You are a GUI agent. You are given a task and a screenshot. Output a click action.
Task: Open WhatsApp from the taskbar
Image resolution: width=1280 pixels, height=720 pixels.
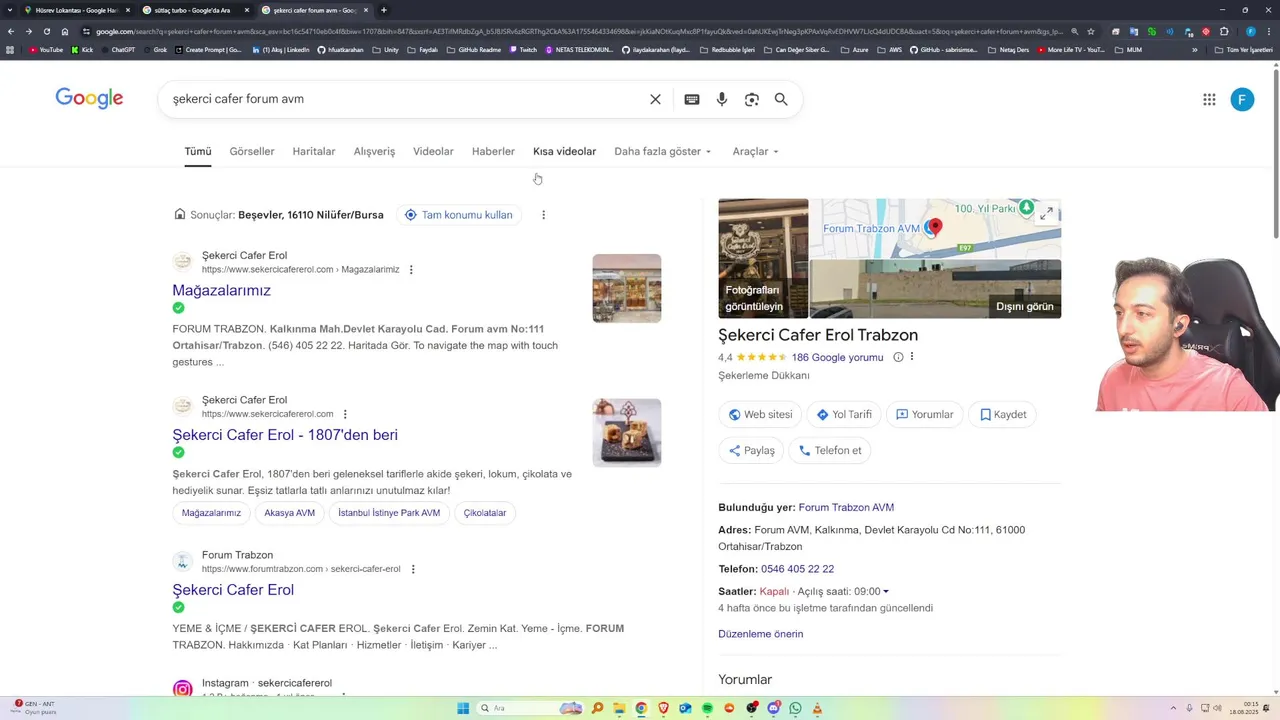(x=795, y=708)
